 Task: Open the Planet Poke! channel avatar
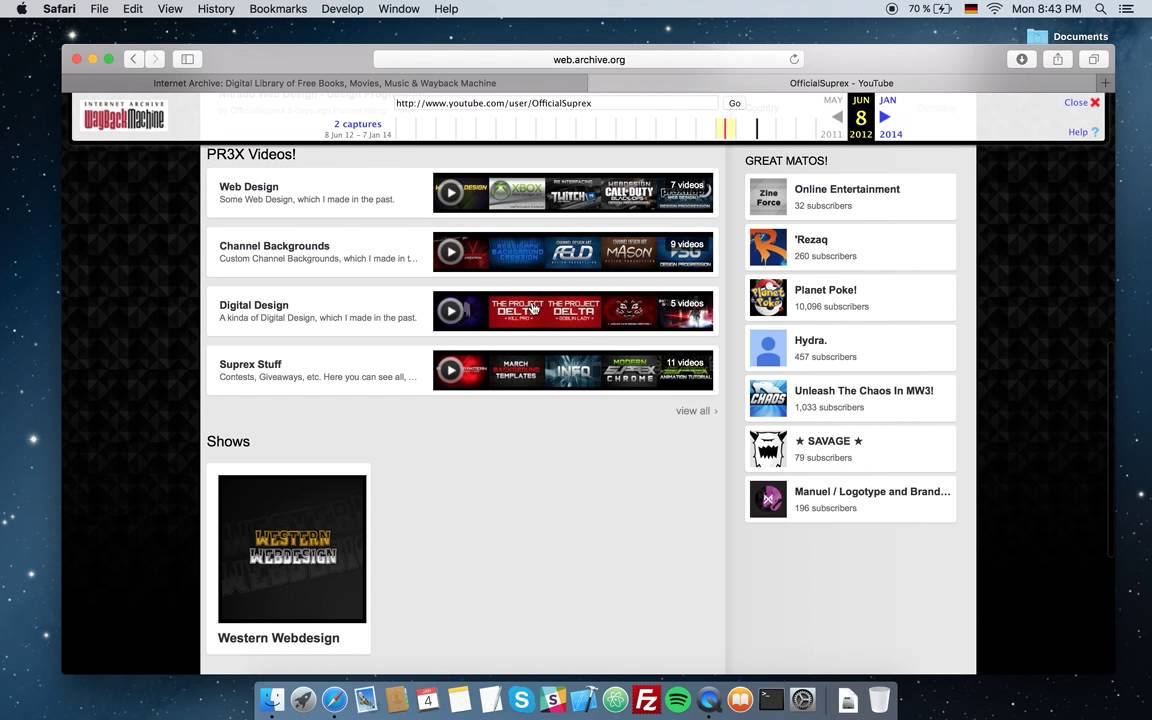coord(768,298)
